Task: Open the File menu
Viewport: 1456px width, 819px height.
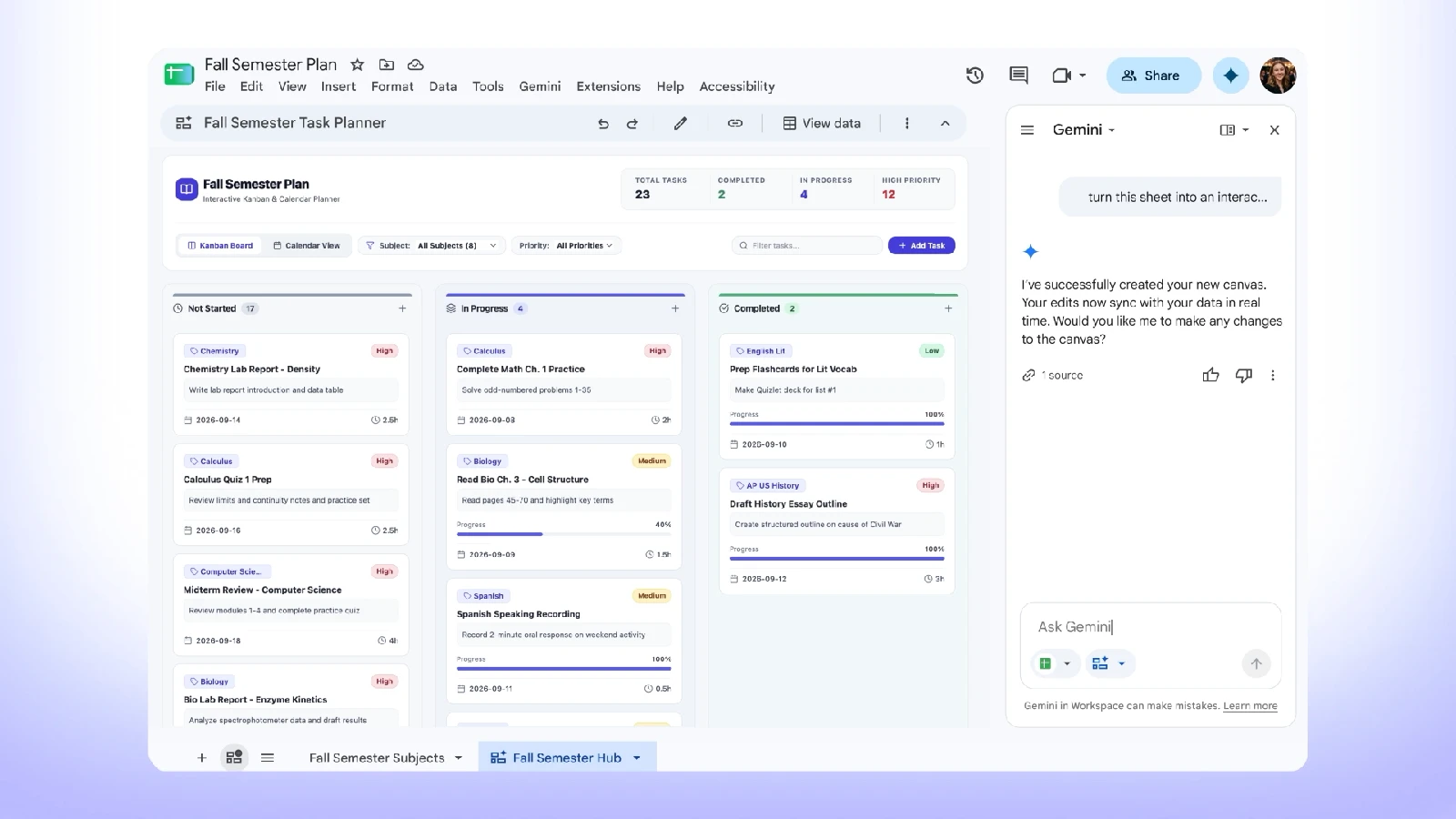Action: tap(215, 86)
